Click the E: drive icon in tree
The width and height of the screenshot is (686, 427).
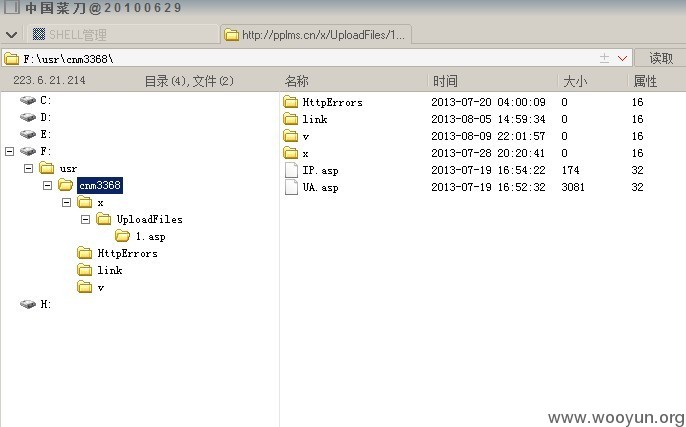tap(28, 134)
